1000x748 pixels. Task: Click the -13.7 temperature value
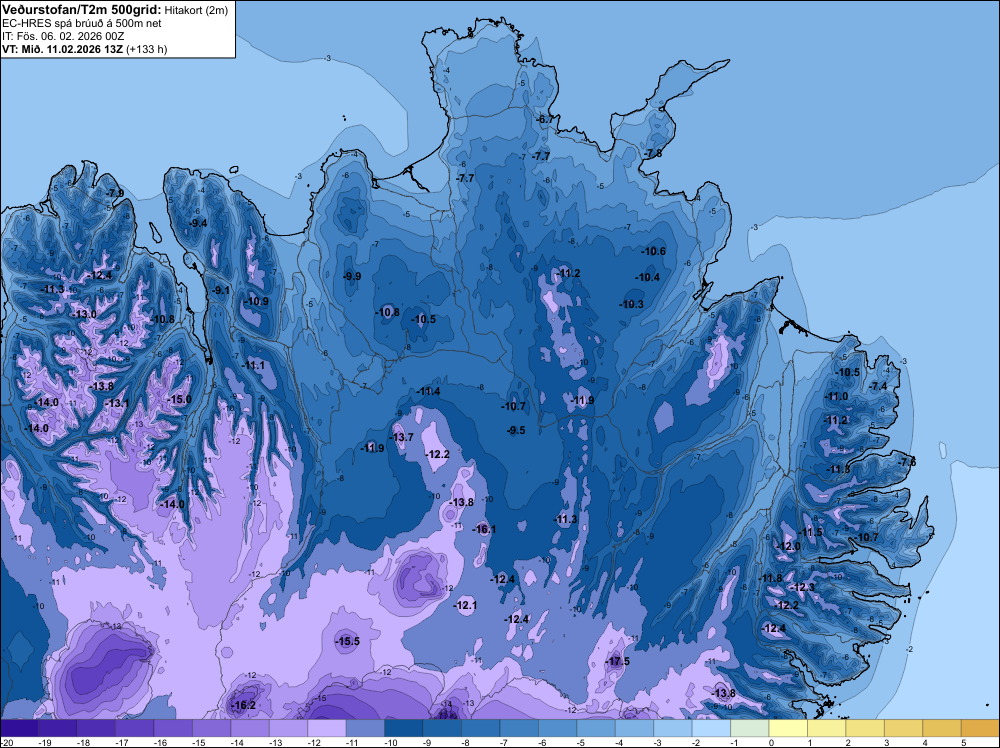point(402,437)
